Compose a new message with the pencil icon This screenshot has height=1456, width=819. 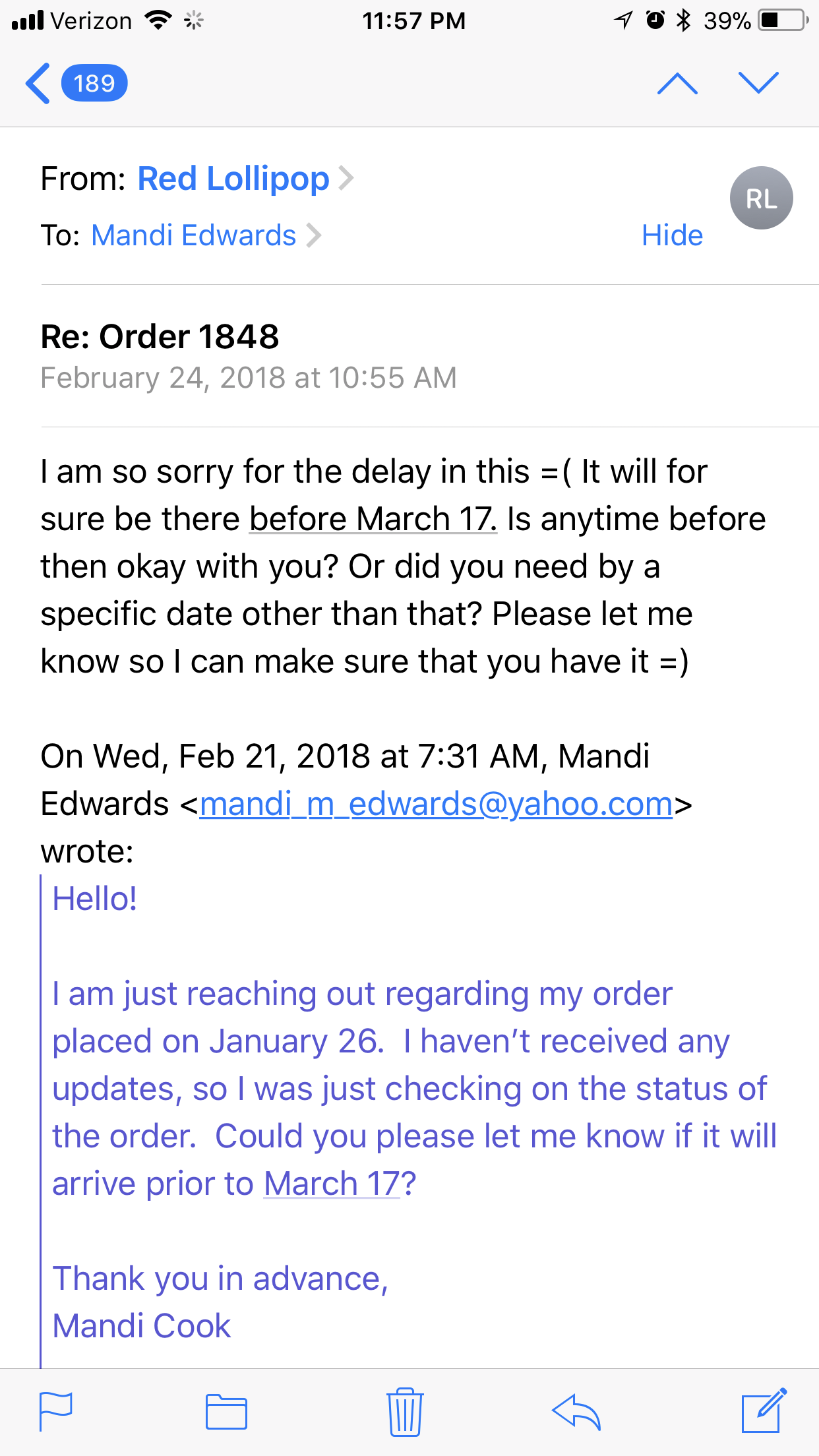764,1410
